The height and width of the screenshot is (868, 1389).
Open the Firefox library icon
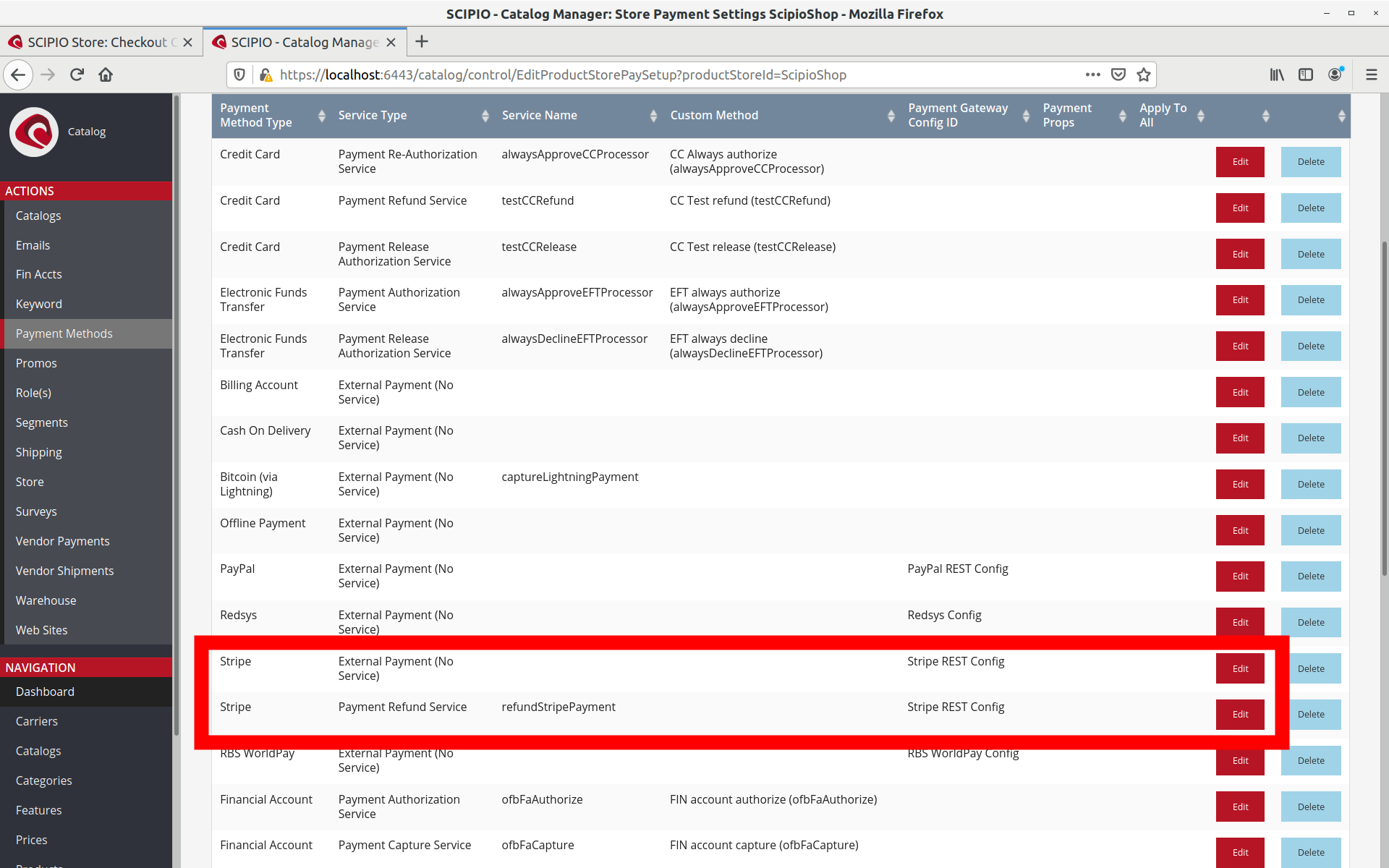(1277, 75)
